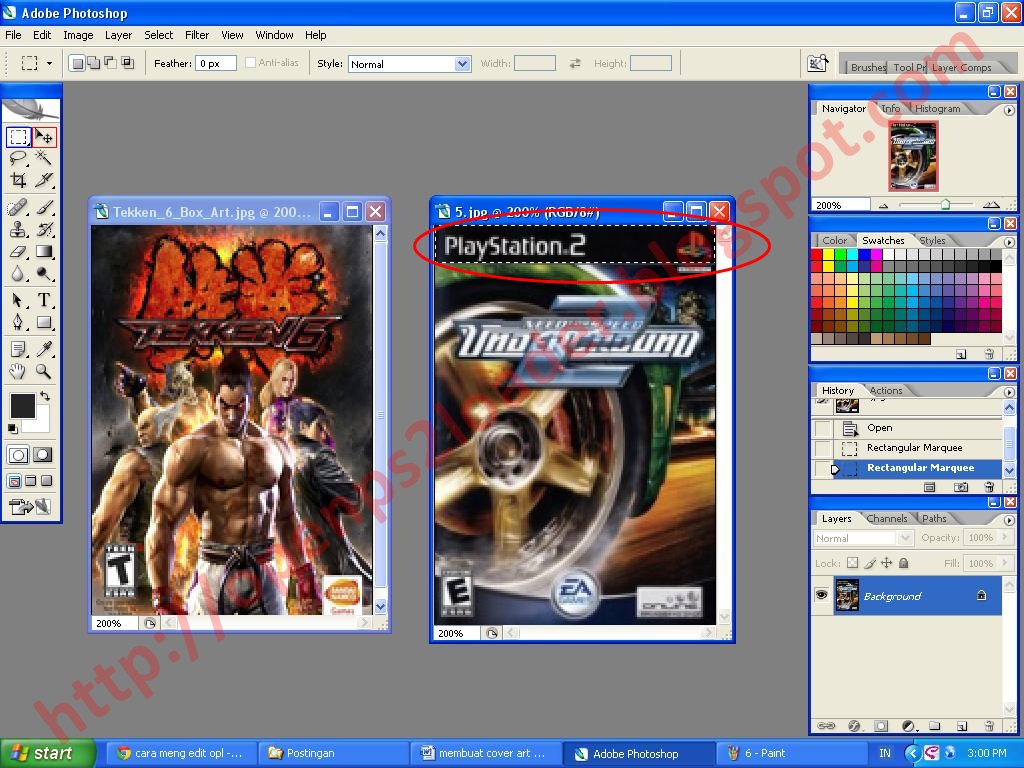Screen dimensions: 1024x768
Task: Switch to the Actions tab
Action: 886,391
